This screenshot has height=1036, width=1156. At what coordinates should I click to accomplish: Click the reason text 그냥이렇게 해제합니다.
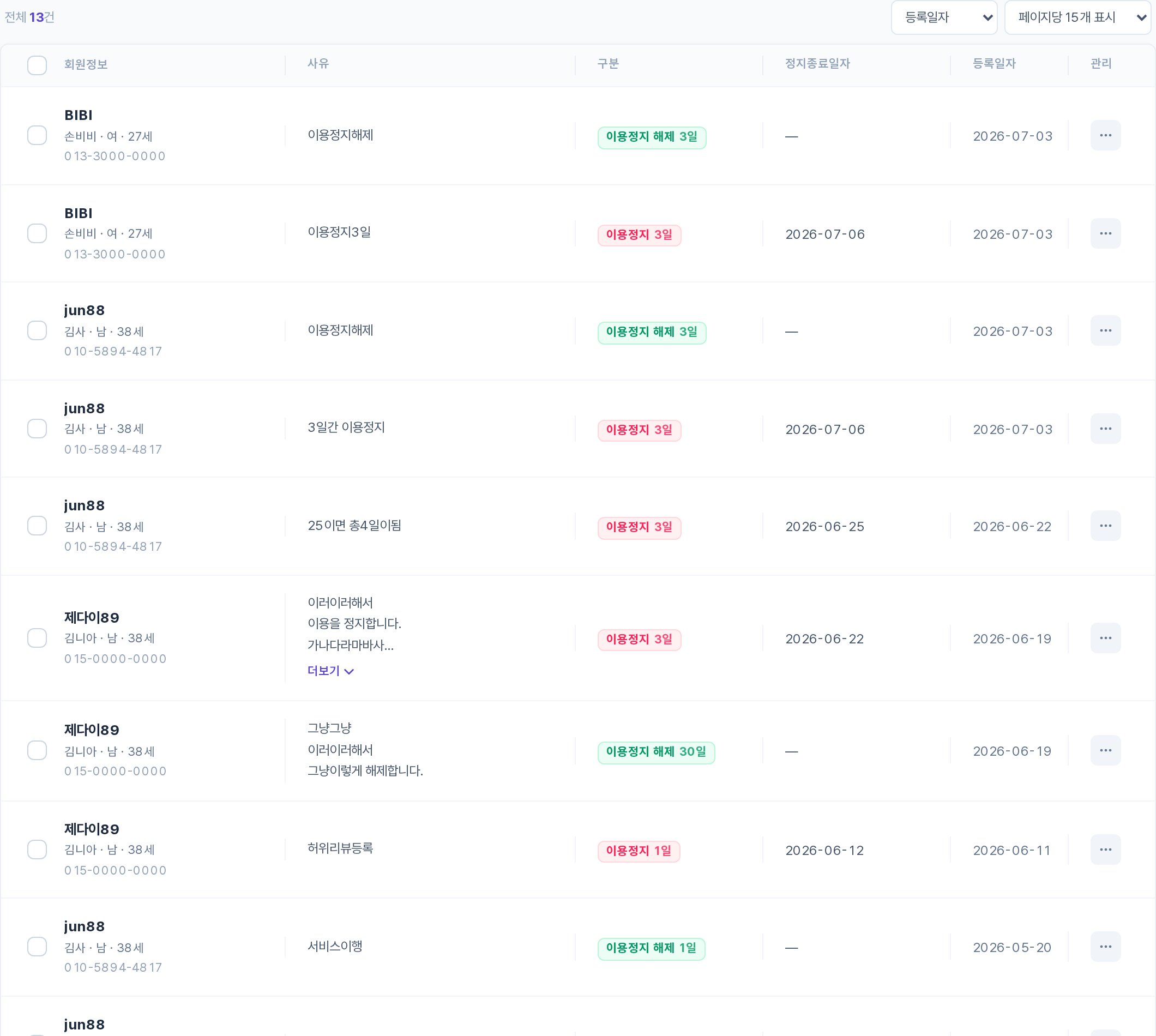[365, 772]
